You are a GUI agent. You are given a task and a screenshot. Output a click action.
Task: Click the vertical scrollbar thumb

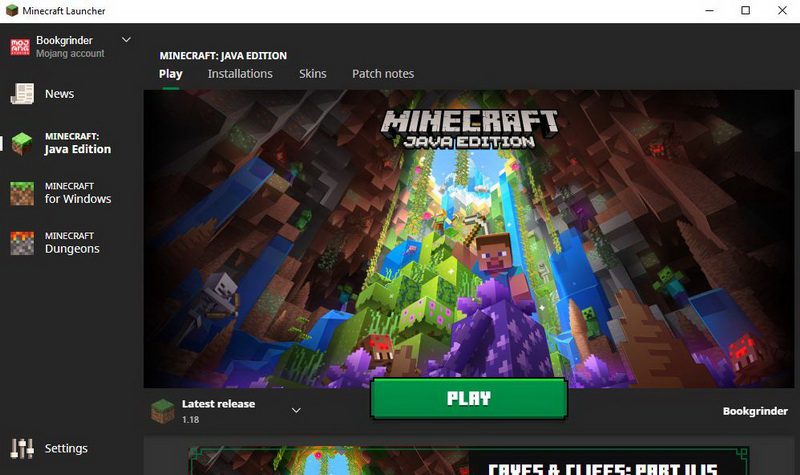tap(797, 120)
